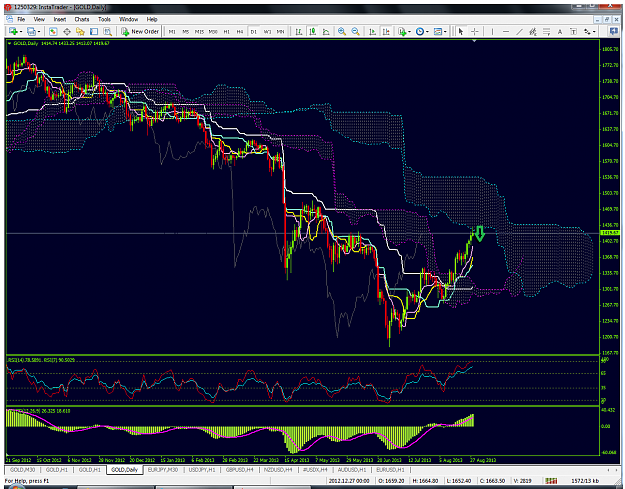Viewport: 625px width, 489px height.
Task: Click the New Order button
Action: [x=140, y=31]
